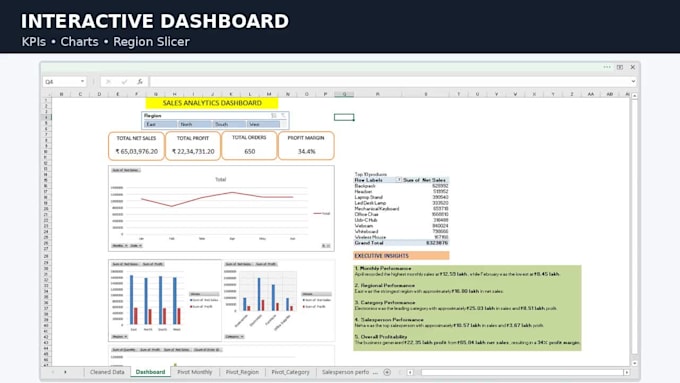This screenshot has height=383, width=680.
Task: Add a new sheet with plus icon
Action: (387, 372)
